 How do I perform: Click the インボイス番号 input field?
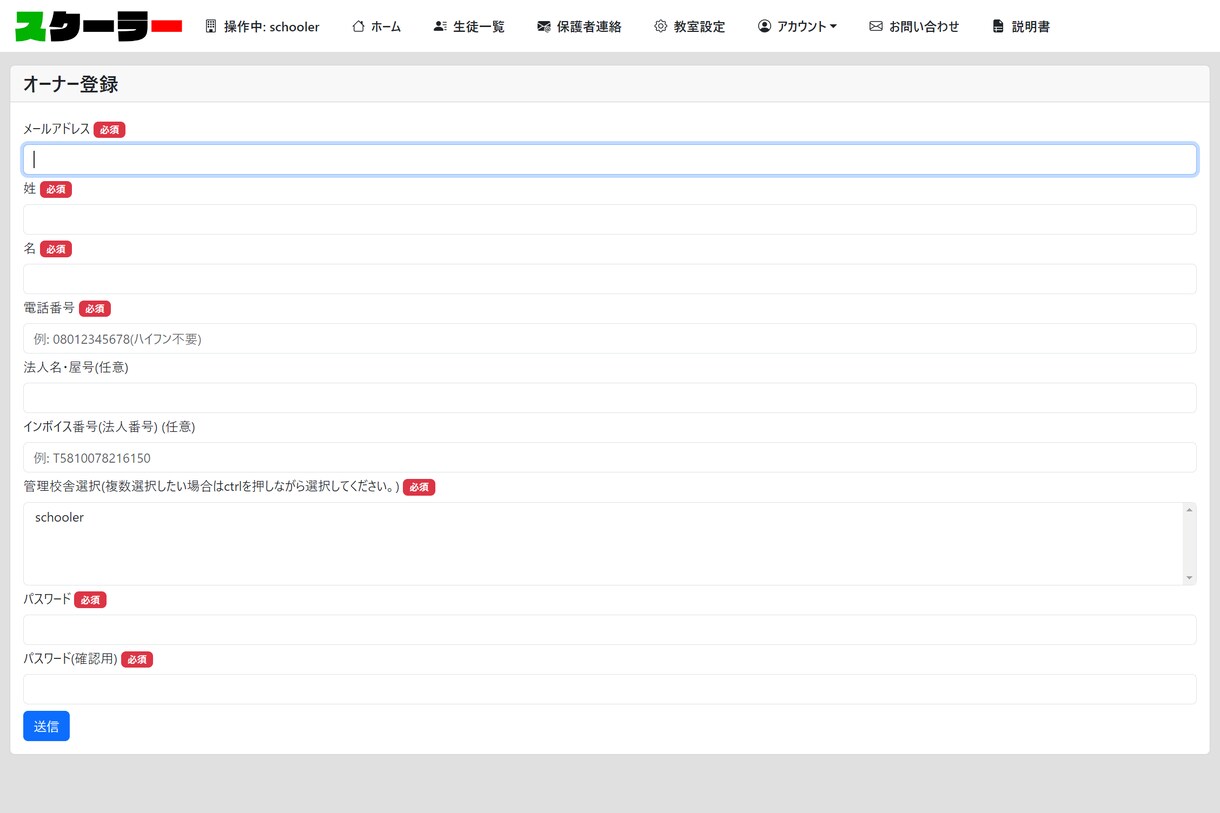(x=610, y=457)
